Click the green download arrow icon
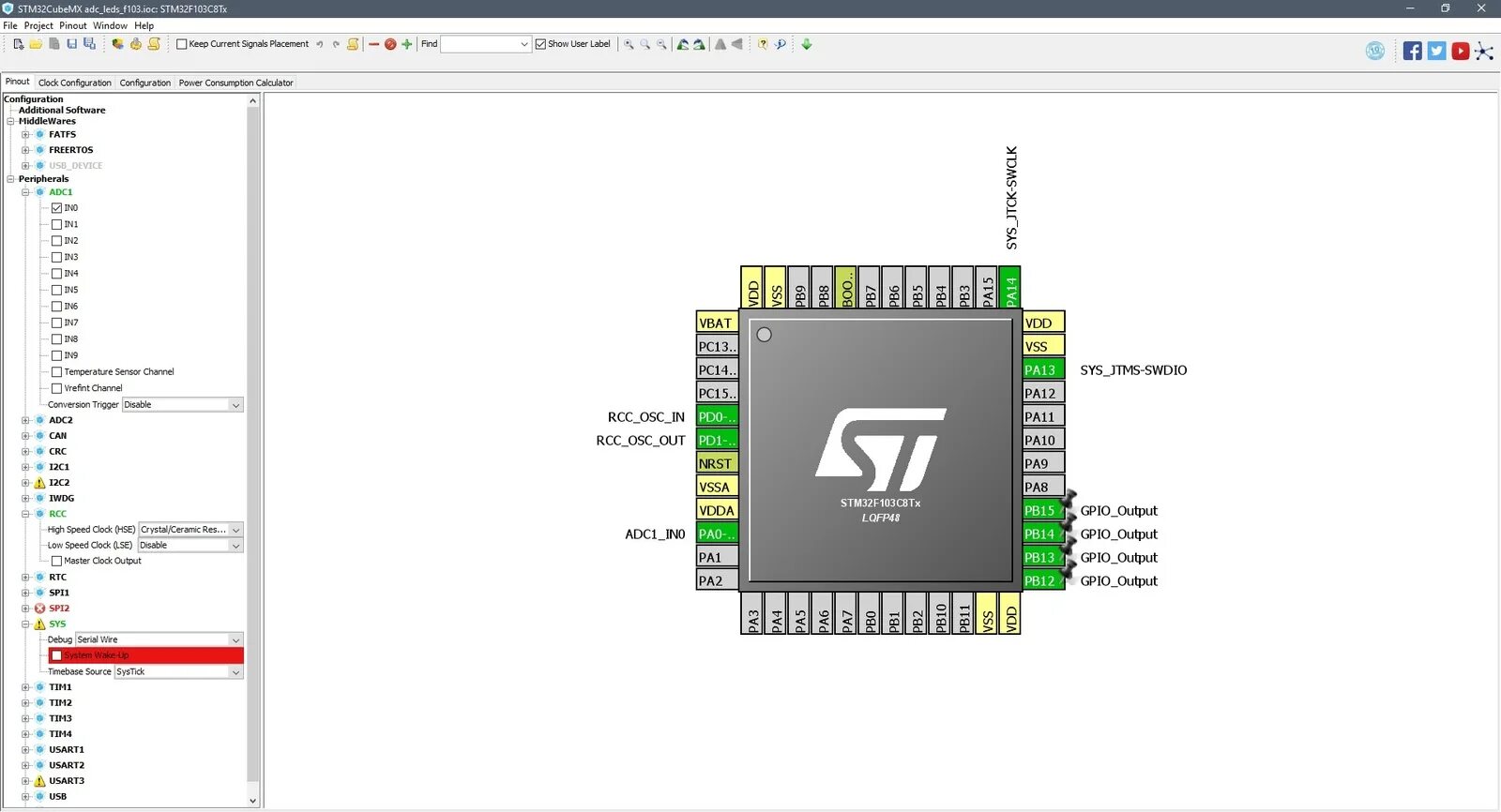Screen dimensions: 1501x812 (806, 44)
